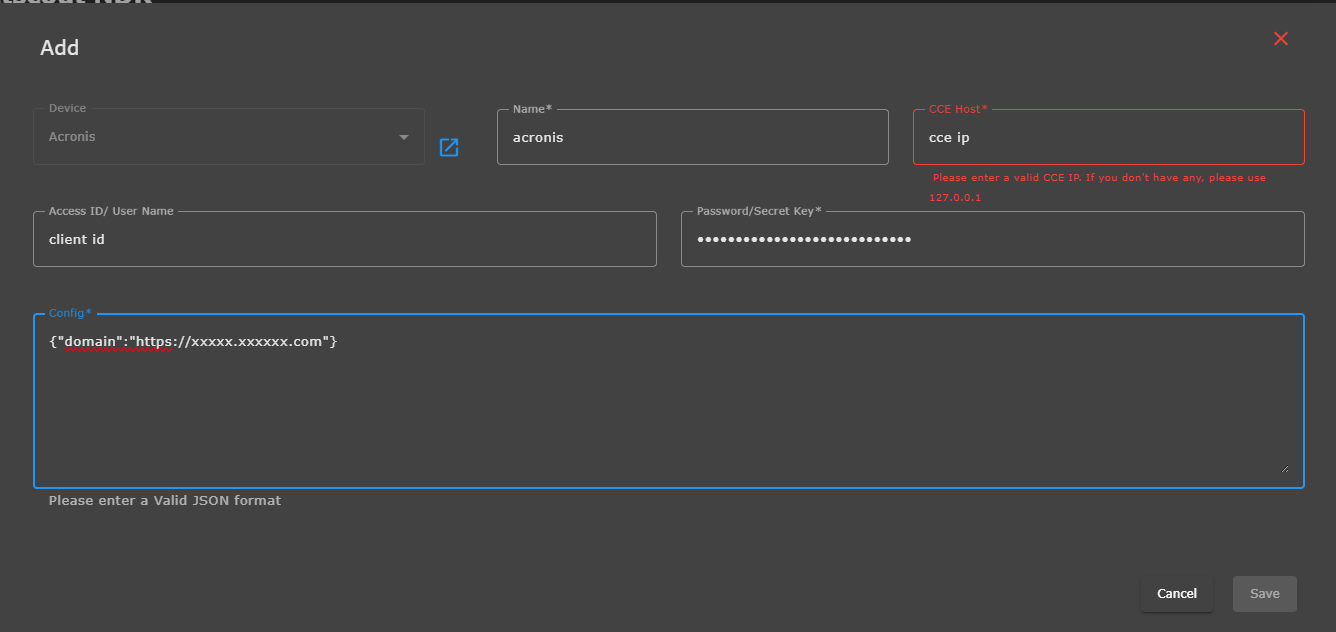This screenshot has width=1336, height=632.
Task: Click inside the Config JSON text area
Action: (668, 401)
